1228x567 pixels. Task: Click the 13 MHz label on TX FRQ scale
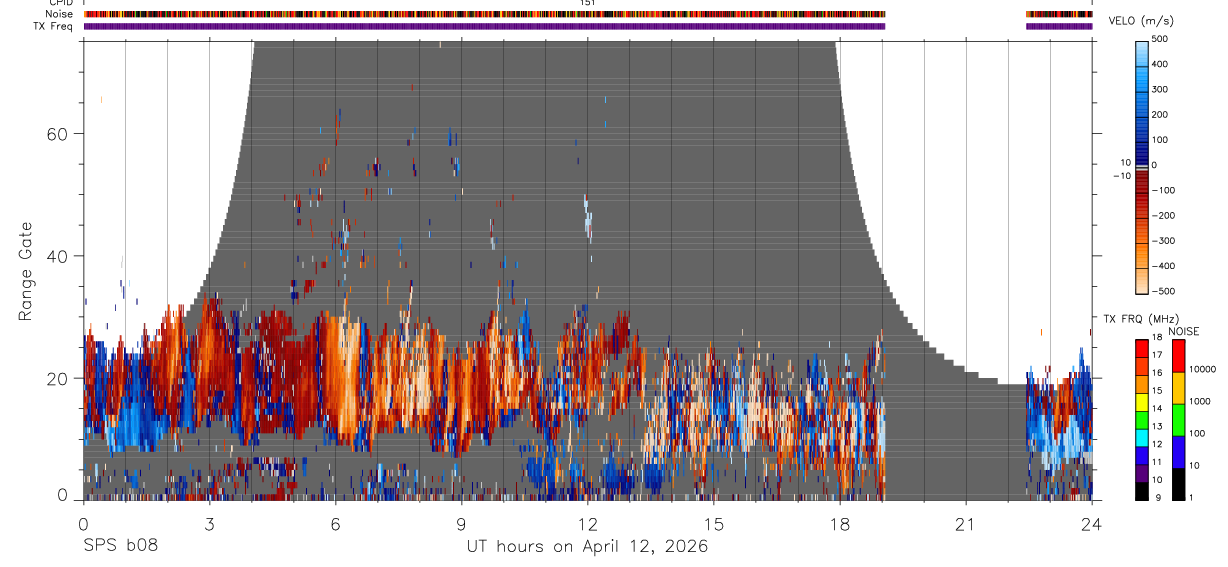[1158, 427]
